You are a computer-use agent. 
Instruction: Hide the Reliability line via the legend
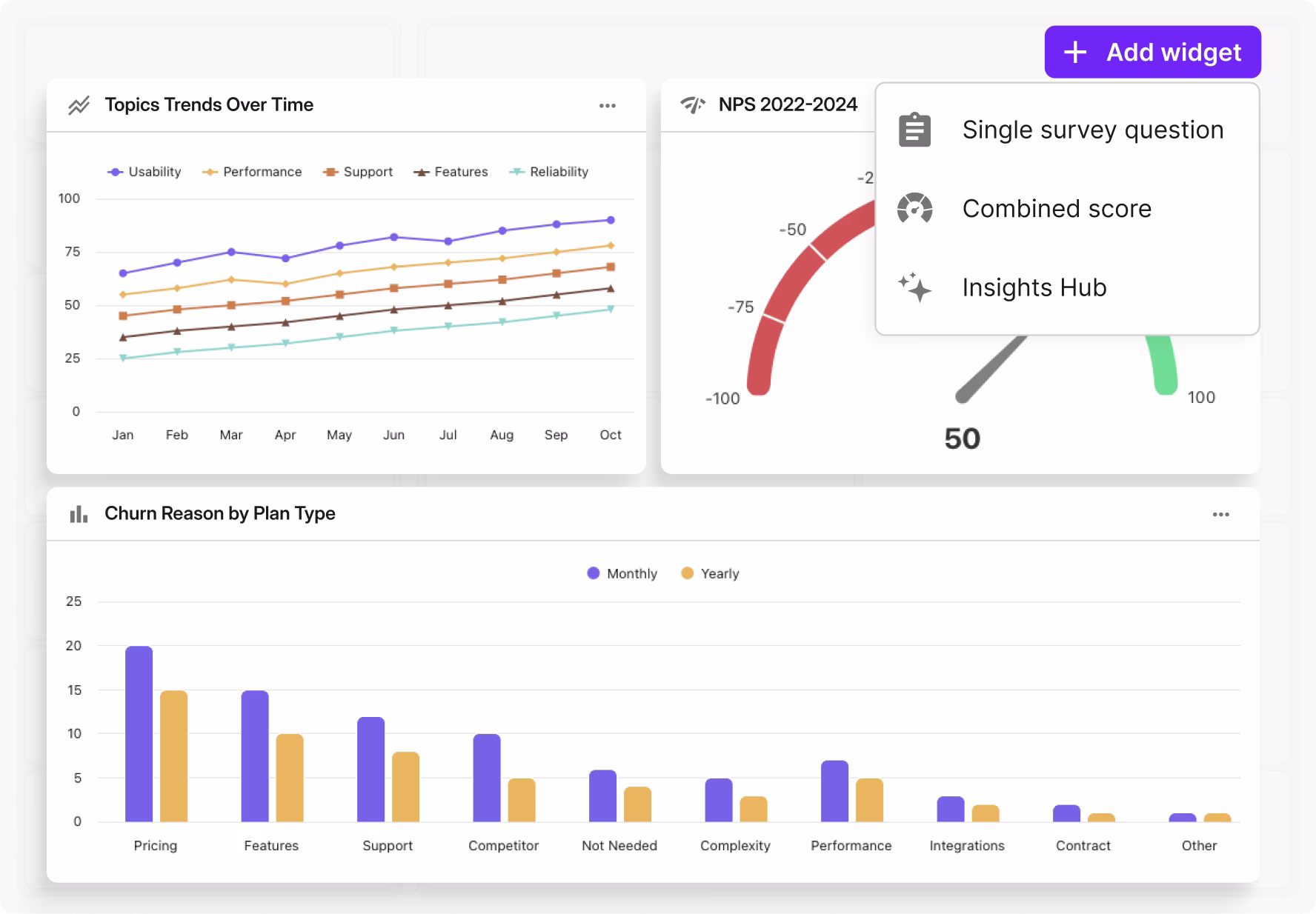click(549, 172)
